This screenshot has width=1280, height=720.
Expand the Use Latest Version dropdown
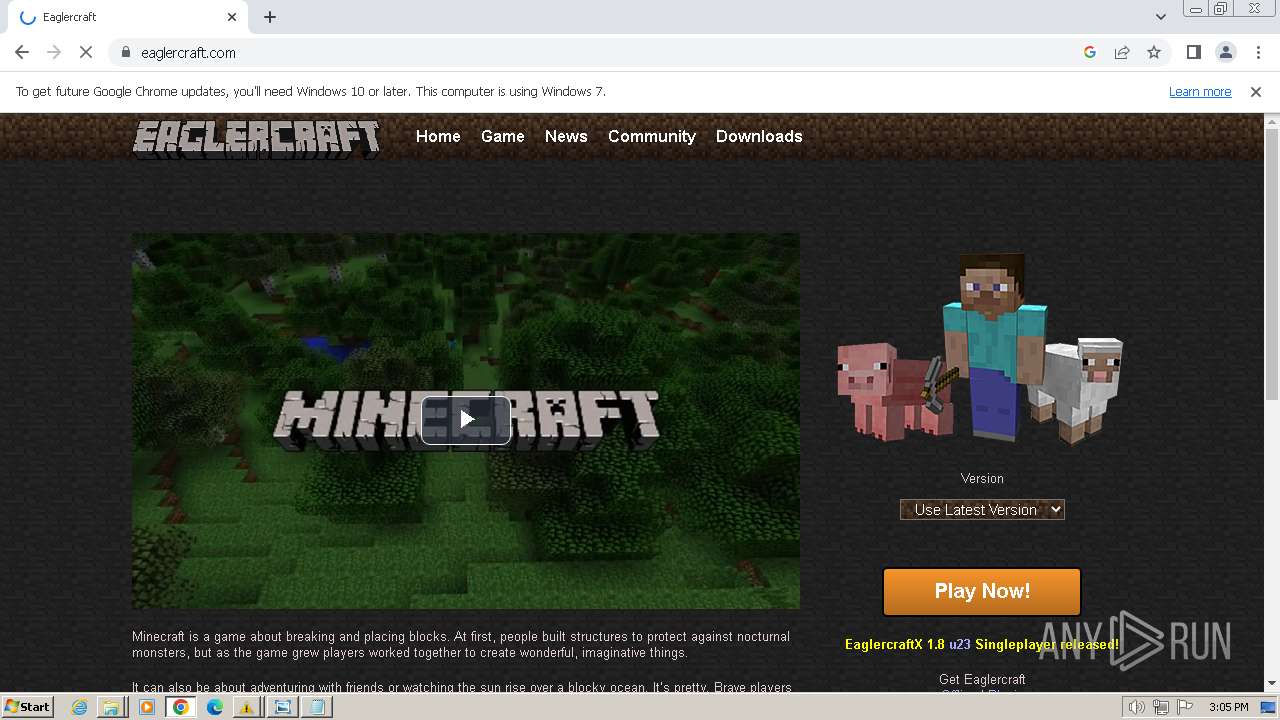pyautogui.click(x=982, y=509)
